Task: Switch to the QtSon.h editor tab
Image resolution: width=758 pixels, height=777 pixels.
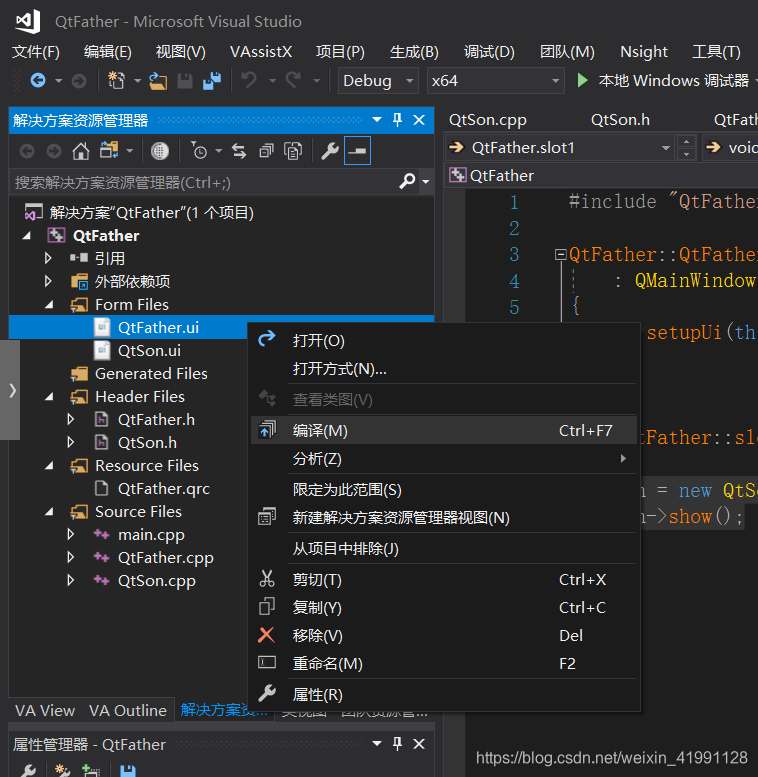Action: (620, 120)
